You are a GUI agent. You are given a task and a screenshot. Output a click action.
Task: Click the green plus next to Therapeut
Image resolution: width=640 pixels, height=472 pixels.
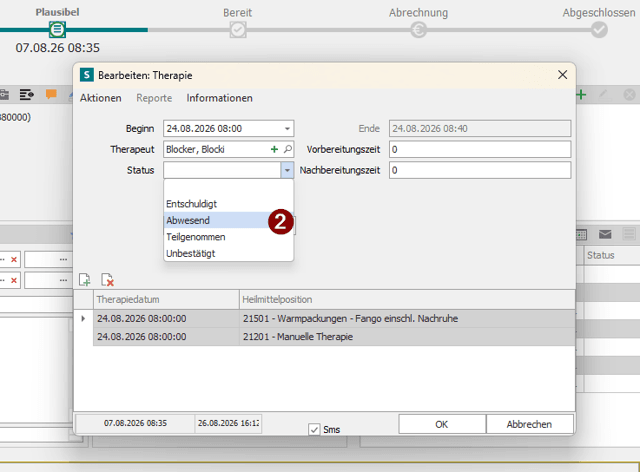click(274, 149)
